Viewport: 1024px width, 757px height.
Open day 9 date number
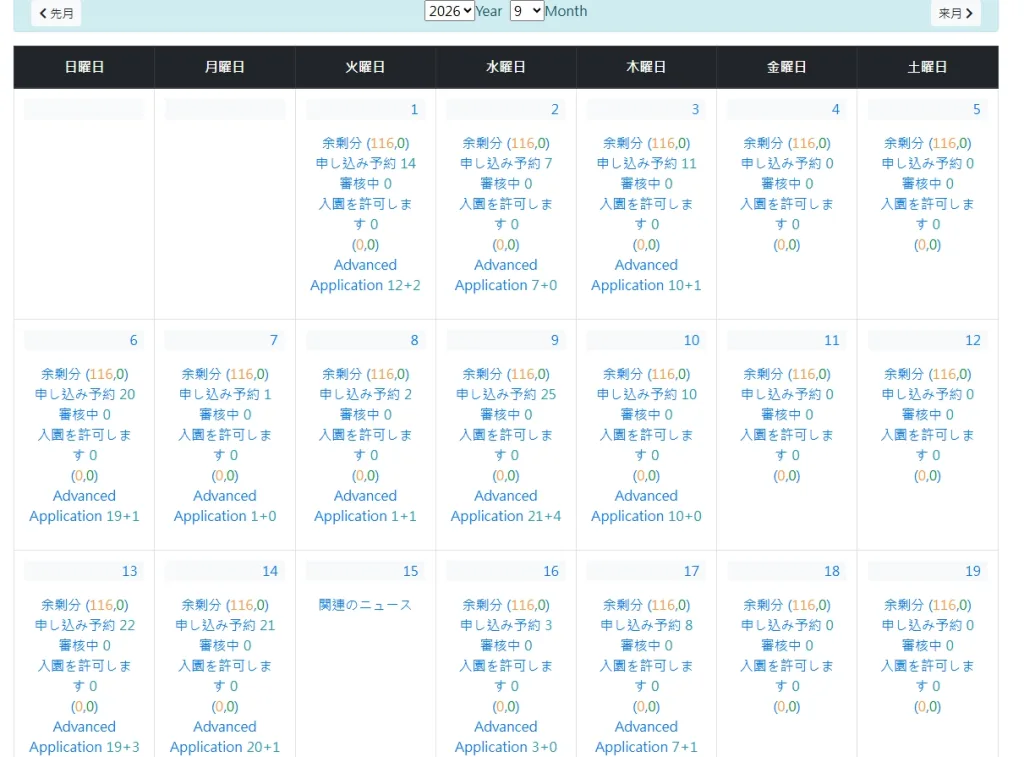(554, 340)
